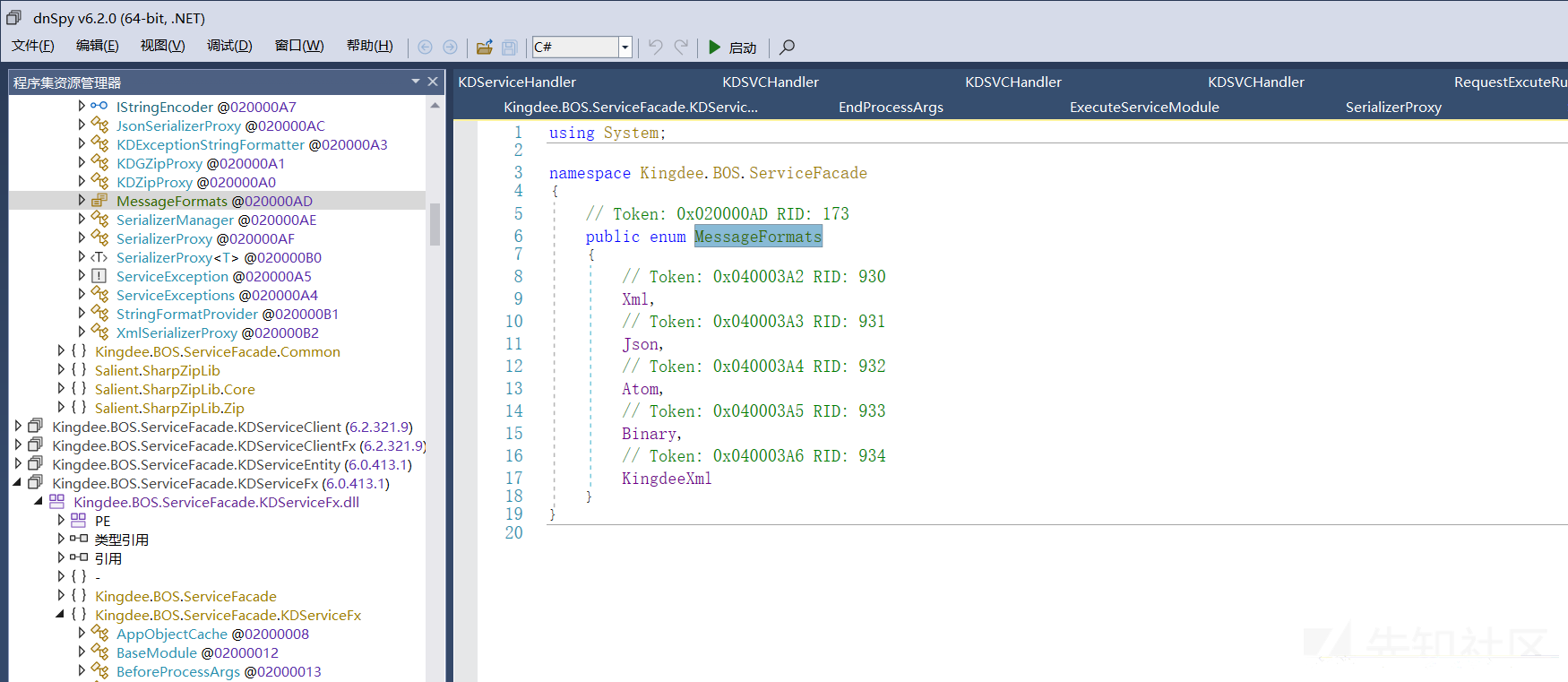Collapse KDServiceFx (6.0.413.1) assembly node

click(x=17, y=483)
